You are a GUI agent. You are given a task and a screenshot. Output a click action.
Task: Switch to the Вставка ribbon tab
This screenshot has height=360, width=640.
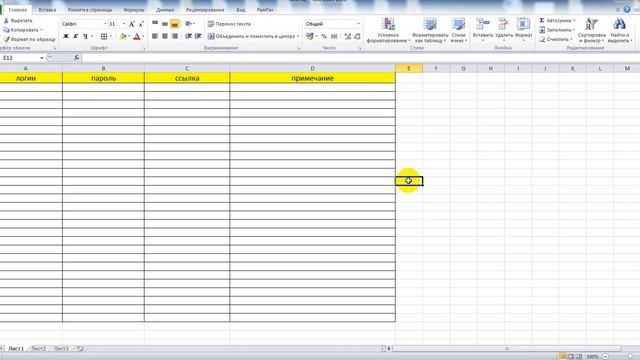click(47, 10)
